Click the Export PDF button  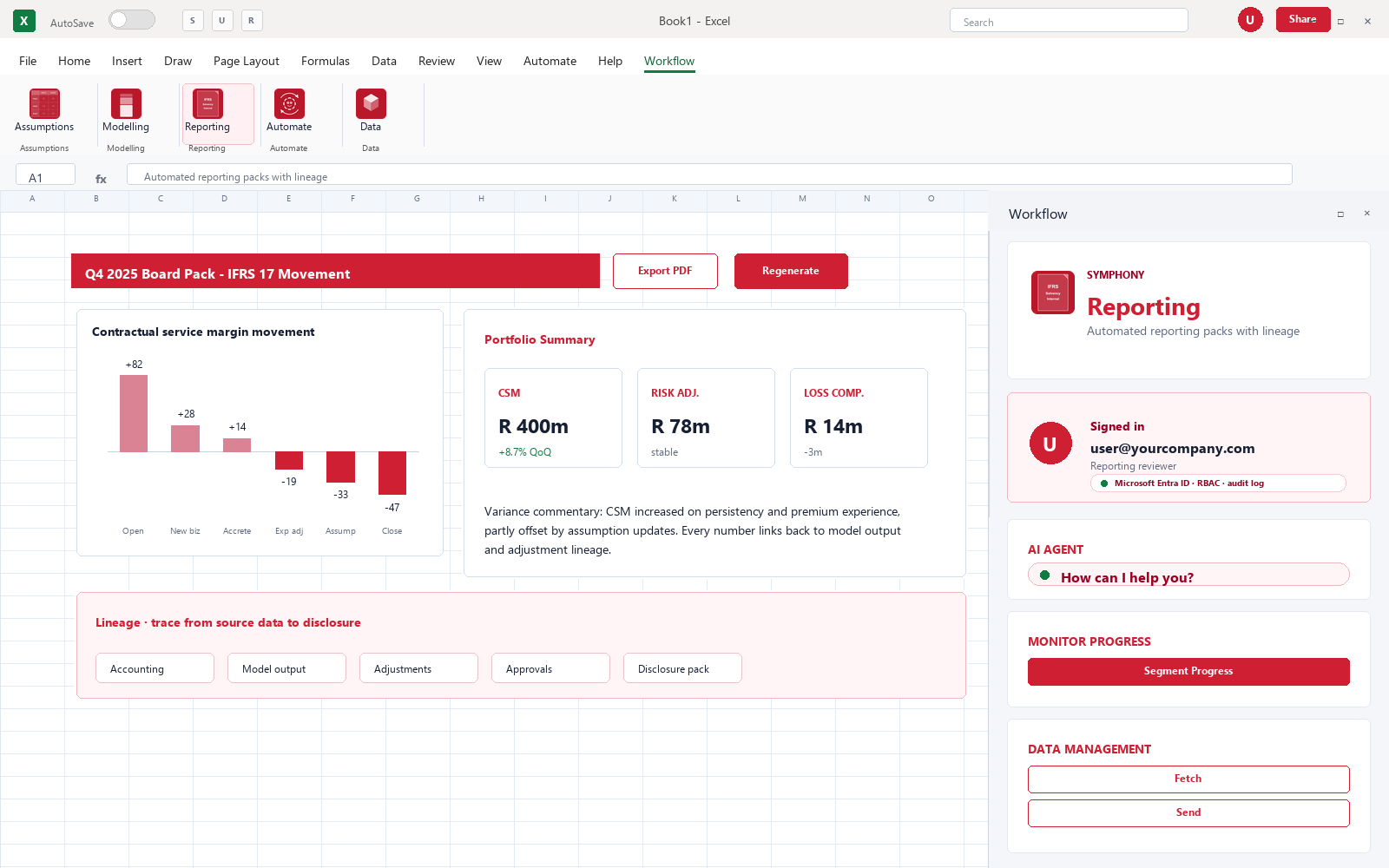click(665, 271)
